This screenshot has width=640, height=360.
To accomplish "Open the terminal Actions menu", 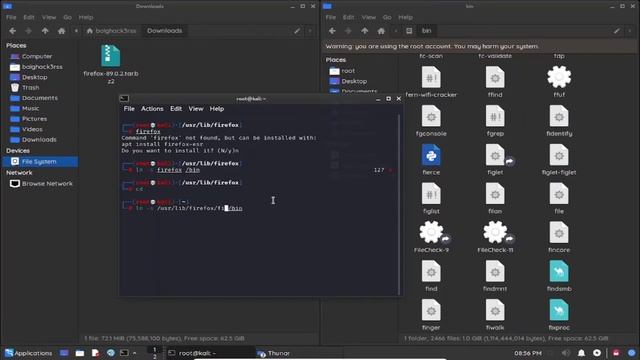I will [152, 109].
